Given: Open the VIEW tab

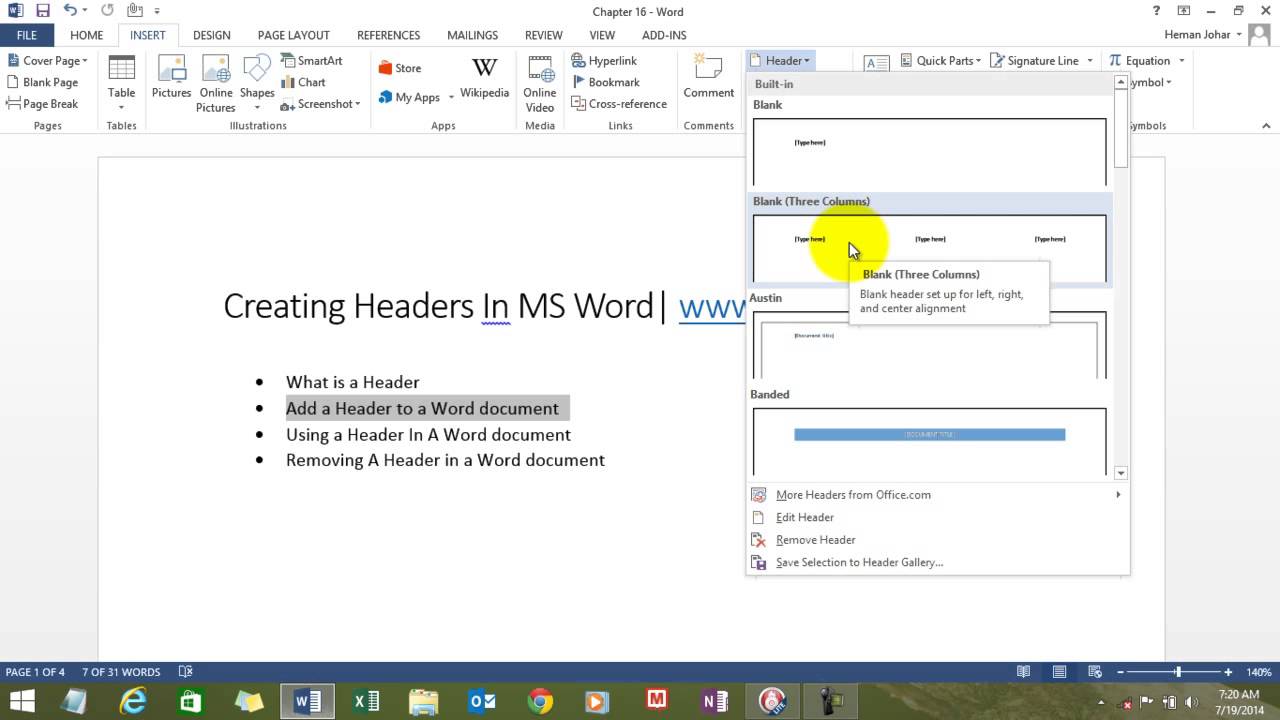Looking at the screenshot, I should tap(602, 35).
